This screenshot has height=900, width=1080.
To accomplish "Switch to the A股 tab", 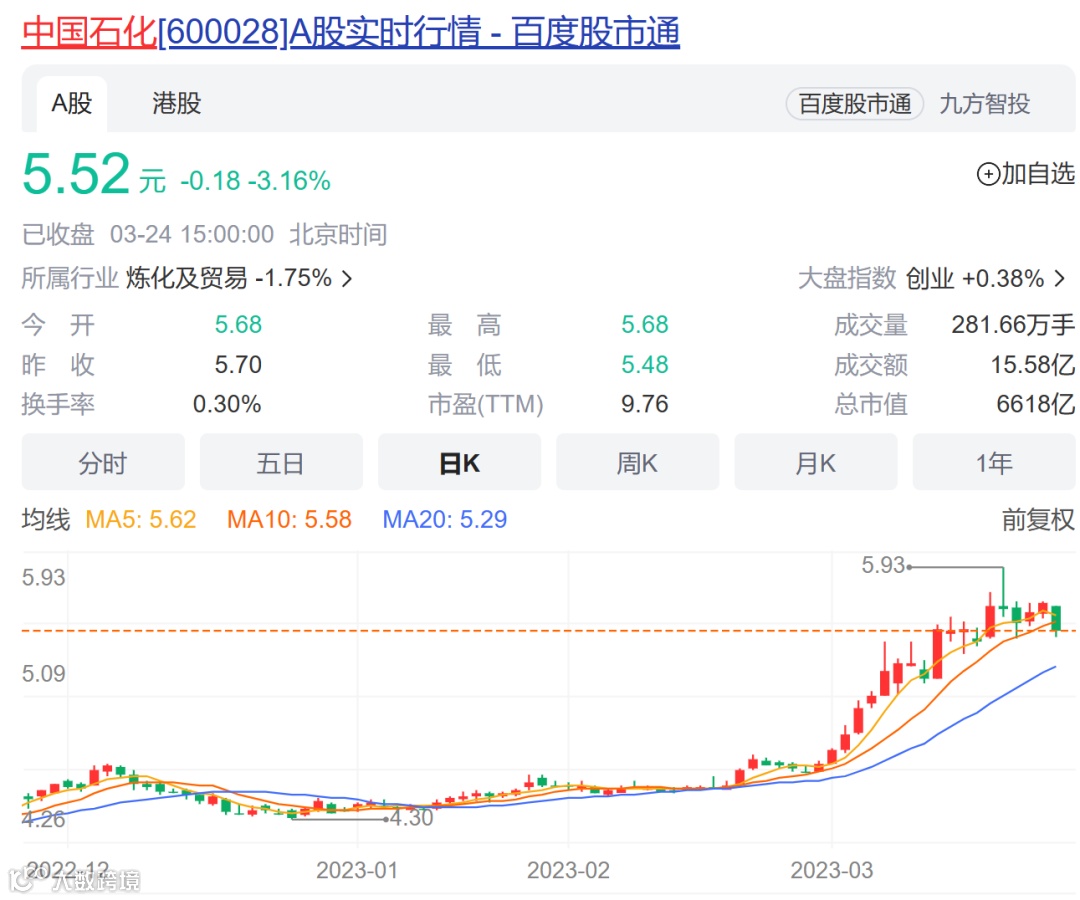I will click(x=72, y=104).
